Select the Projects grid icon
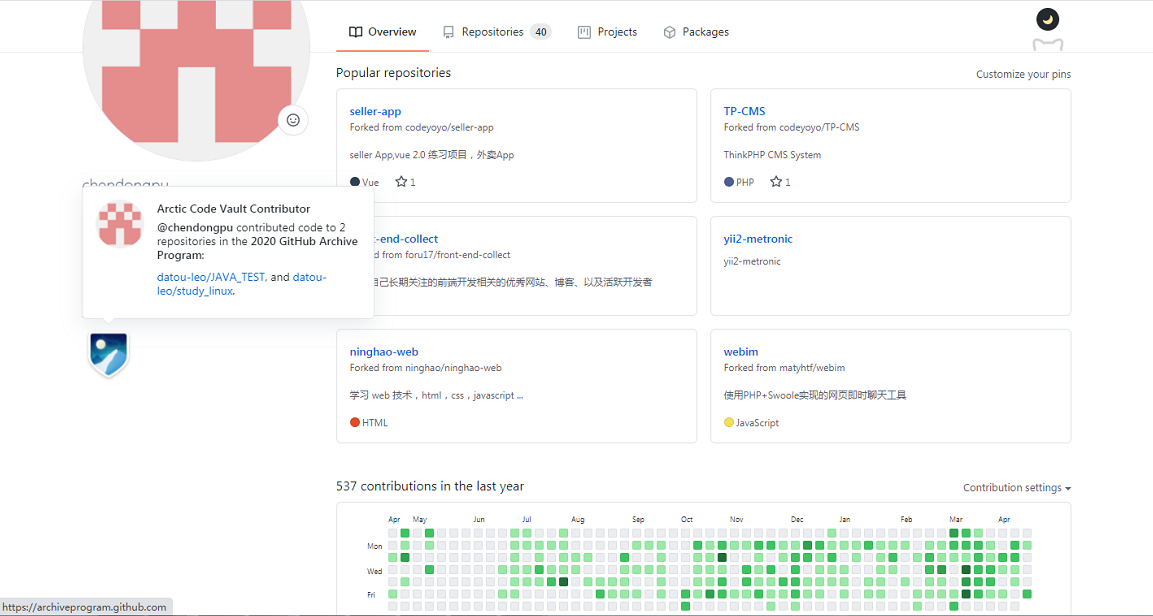The height and width of the screenshot is (616, 1153). click(583, 31)
